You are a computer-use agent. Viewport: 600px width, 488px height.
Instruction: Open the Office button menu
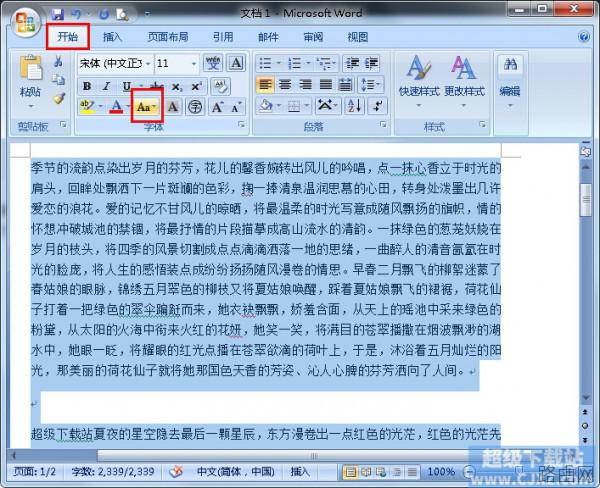pyautogui.click(x=25, y=23)
